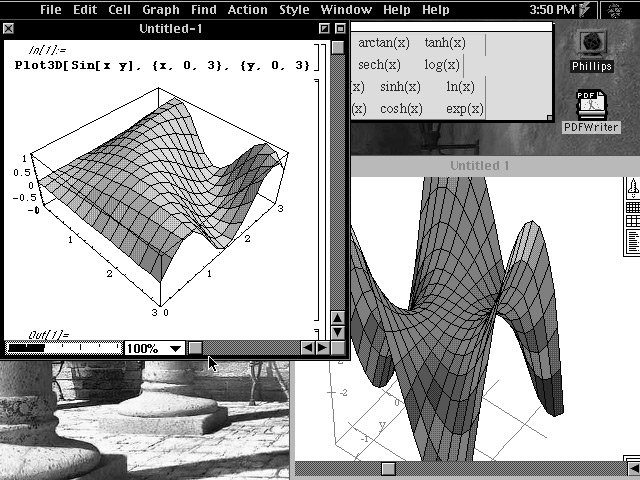Open the Help menu beside the Window menu
The image size is (640, 480).
click(x=397, y=9)
